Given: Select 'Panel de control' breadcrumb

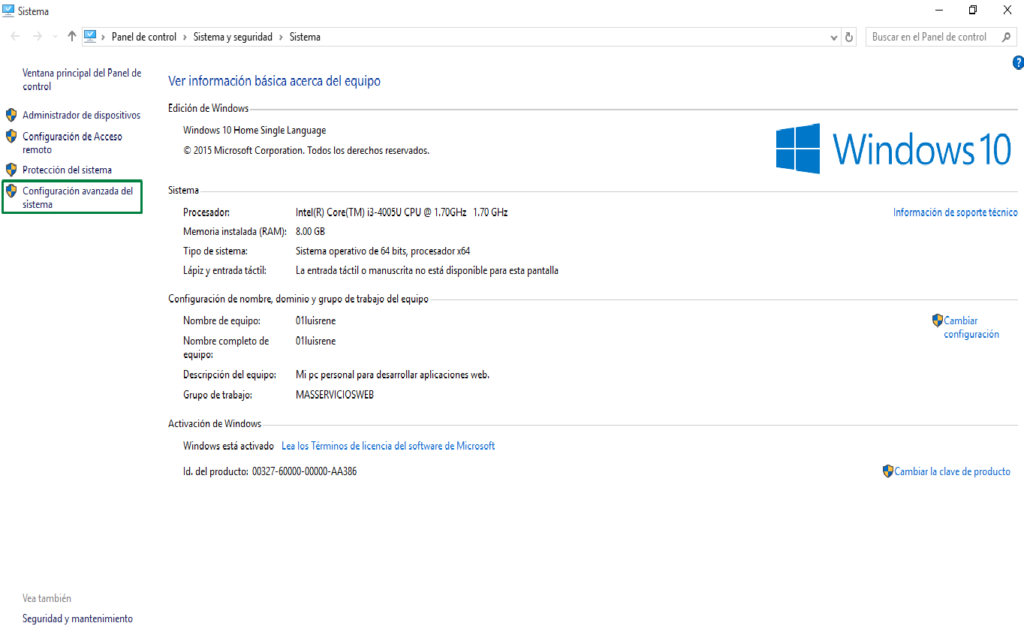Looking at the screenshot, I should click(x=144, y=37).
